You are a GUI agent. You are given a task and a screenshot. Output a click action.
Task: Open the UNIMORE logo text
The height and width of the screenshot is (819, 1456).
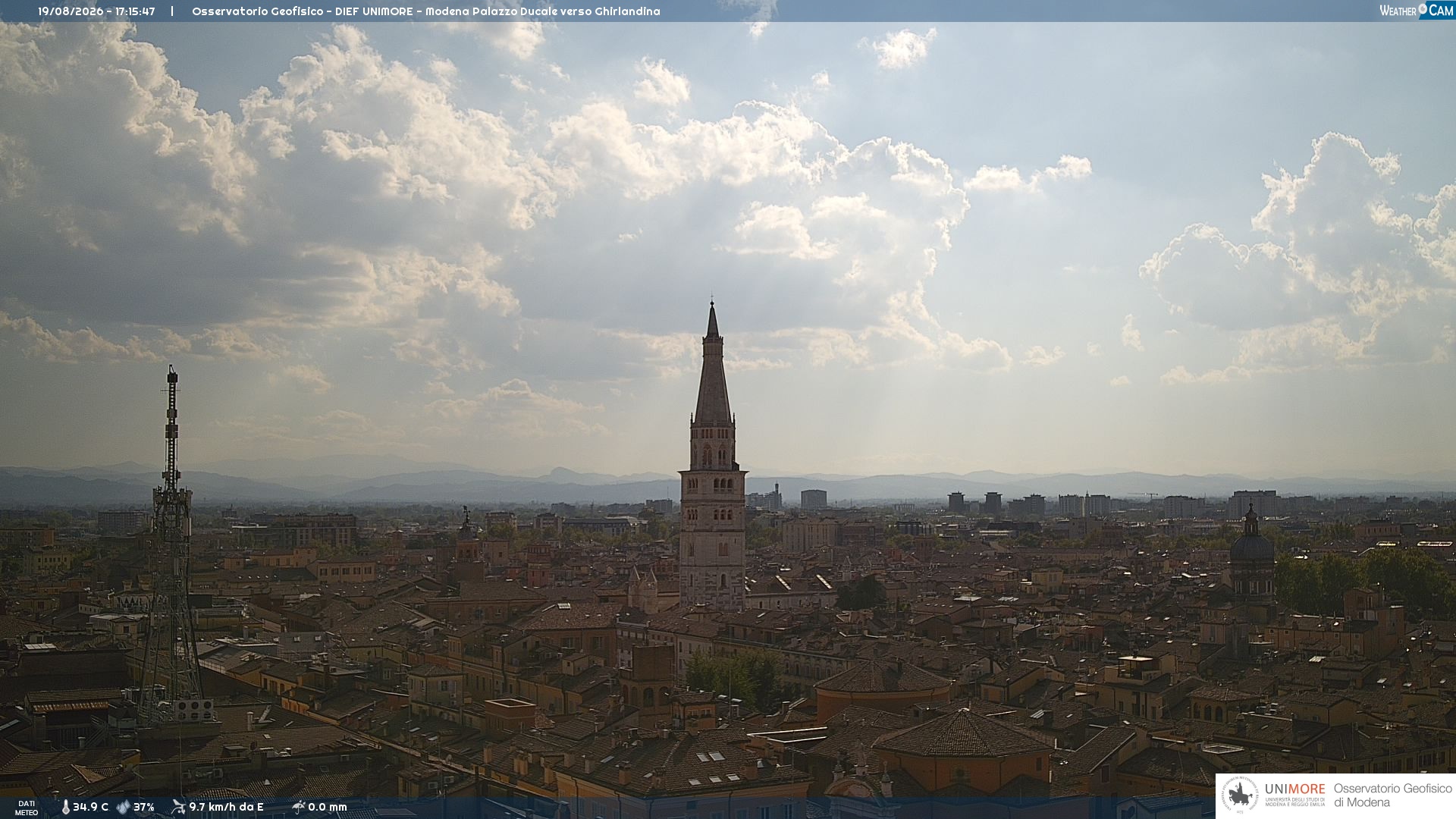(1294, 789)
